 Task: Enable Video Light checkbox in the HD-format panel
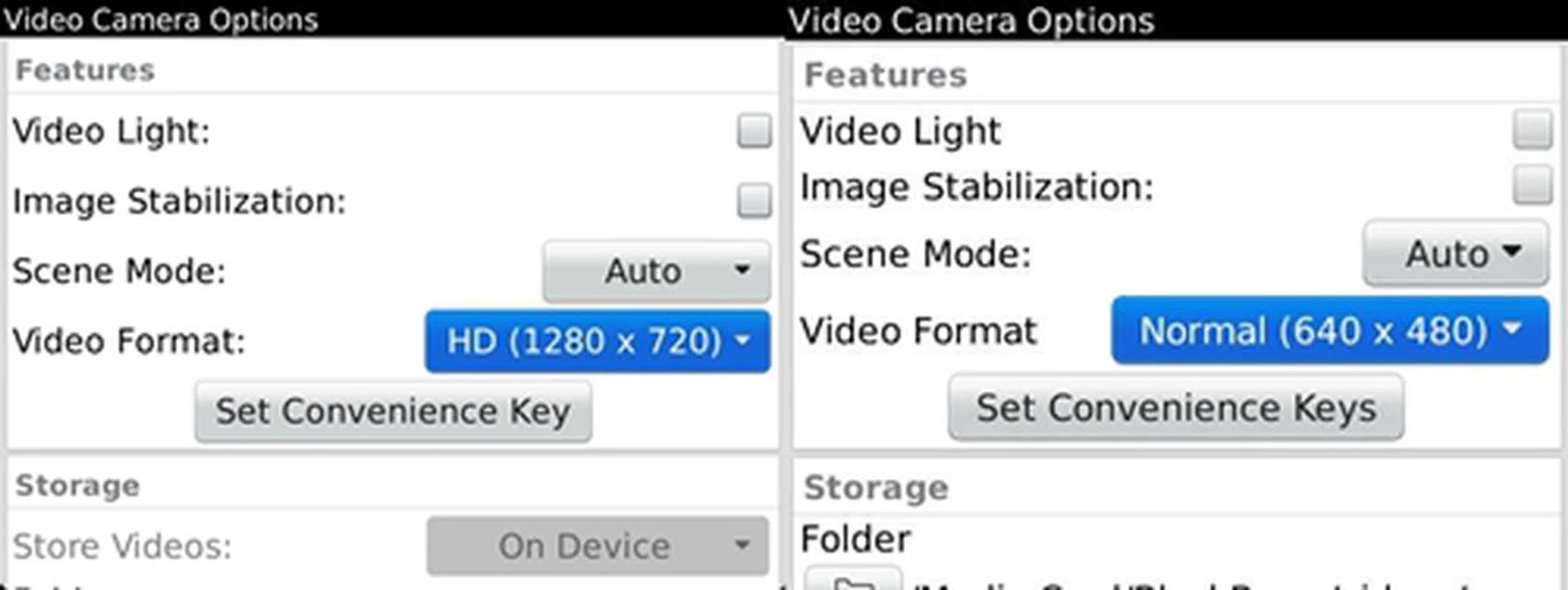pyautogui.click(x=753, y=131)
